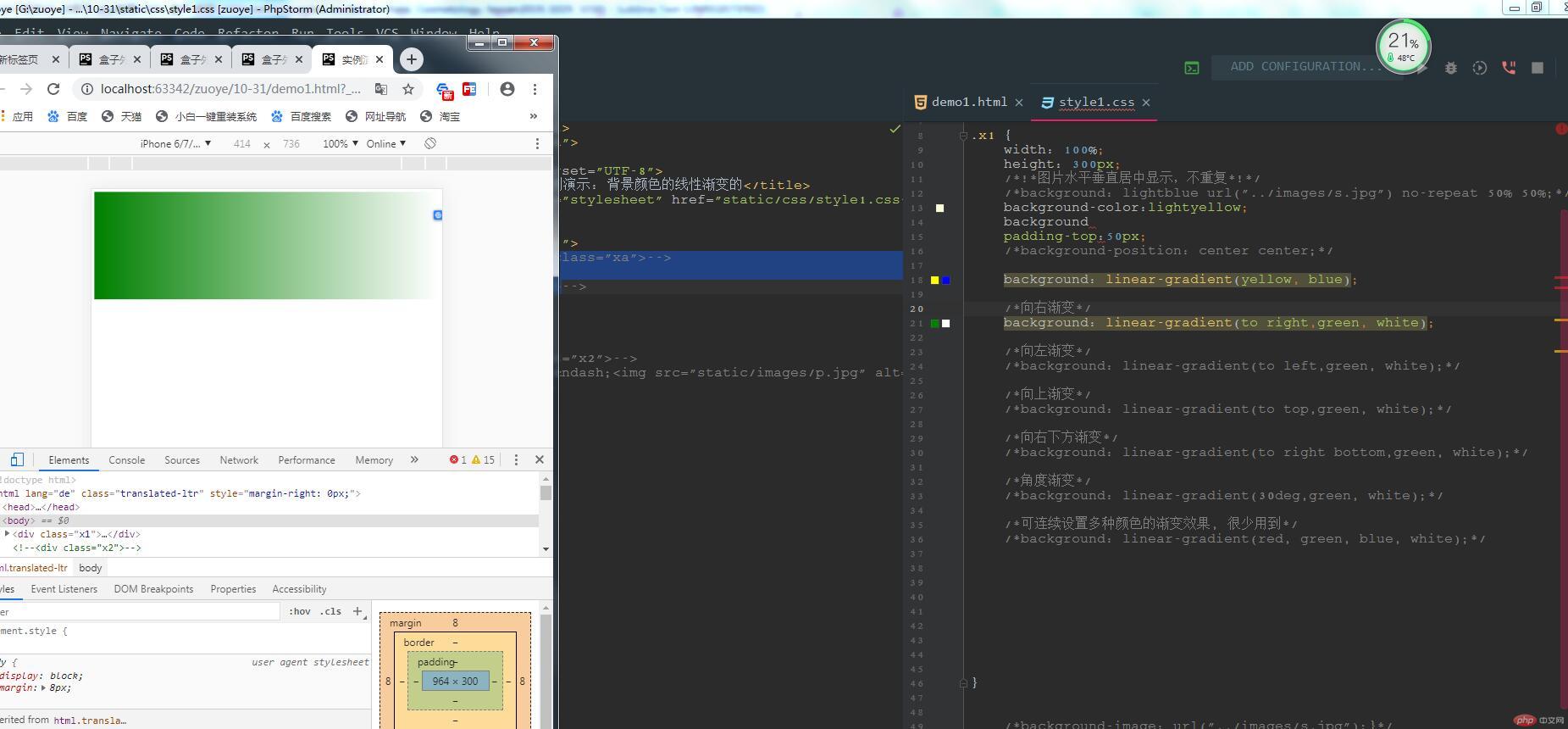Switch to the Performance tab in DevTools

(x=307, y=460)
